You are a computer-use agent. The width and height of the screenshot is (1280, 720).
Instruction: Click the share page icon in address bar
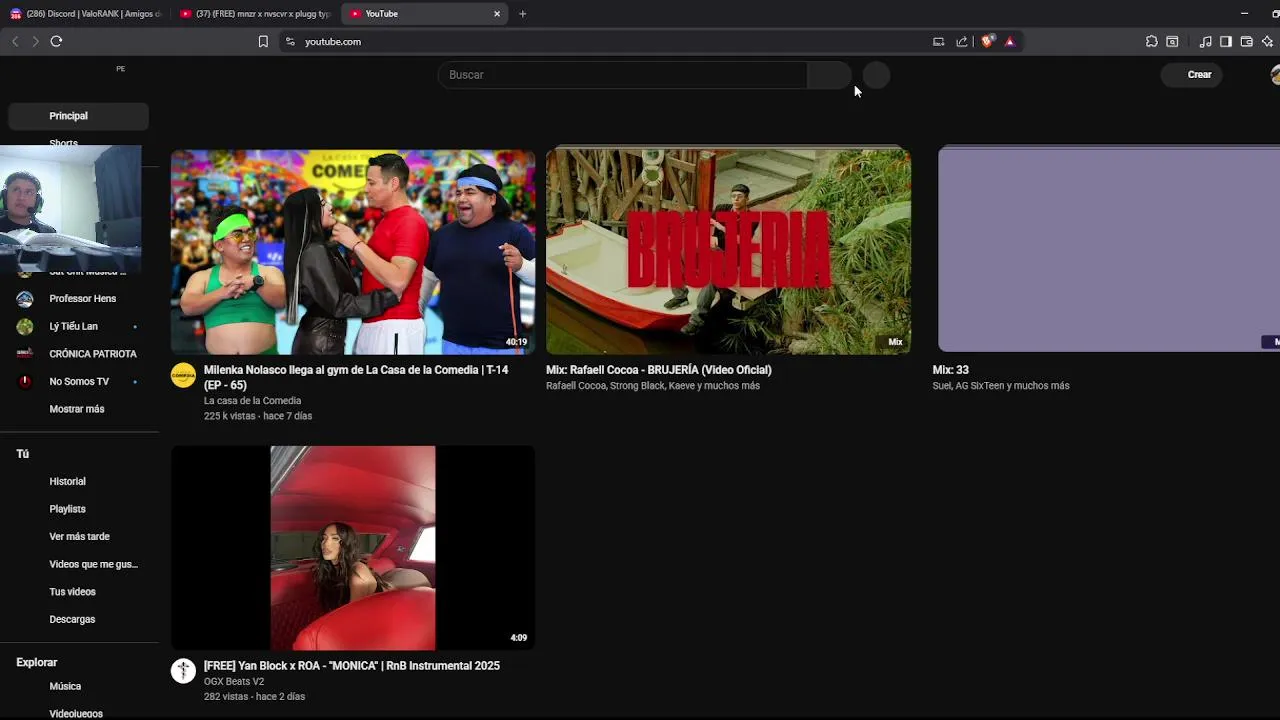(962, 41)
